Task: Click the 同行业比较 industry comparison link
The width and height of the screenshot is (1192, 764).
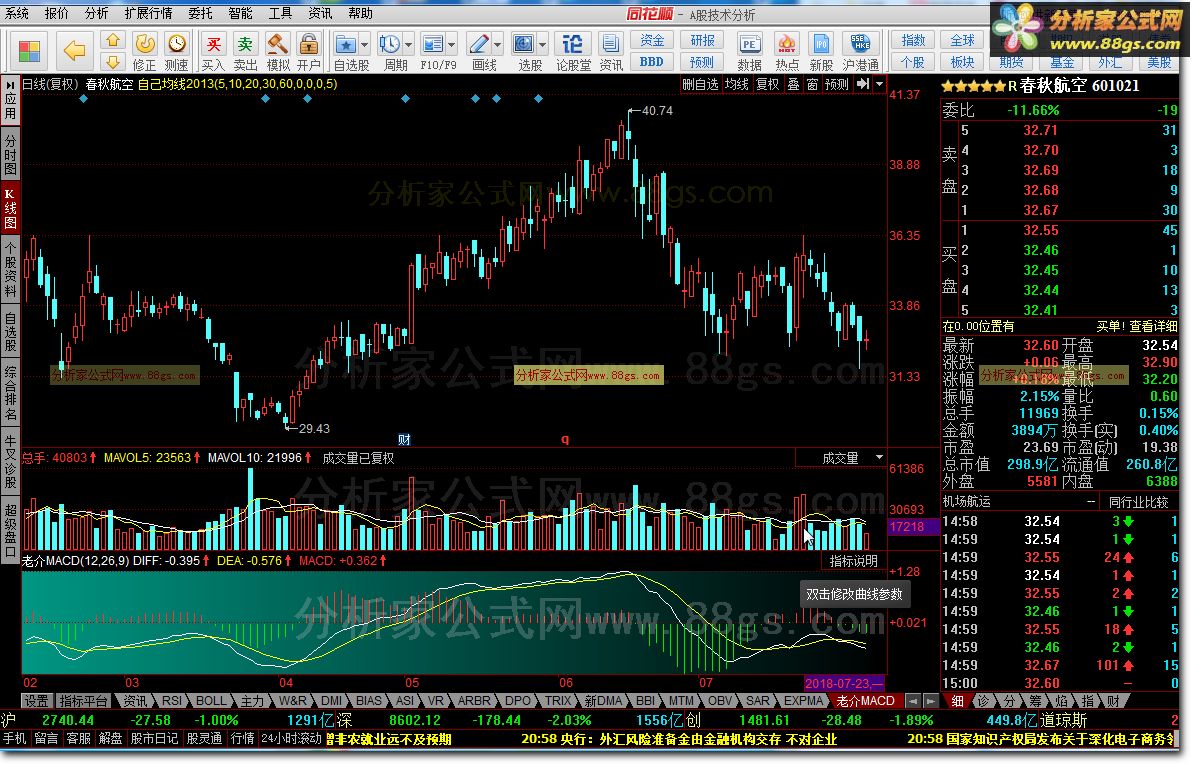Action: 1138,502
